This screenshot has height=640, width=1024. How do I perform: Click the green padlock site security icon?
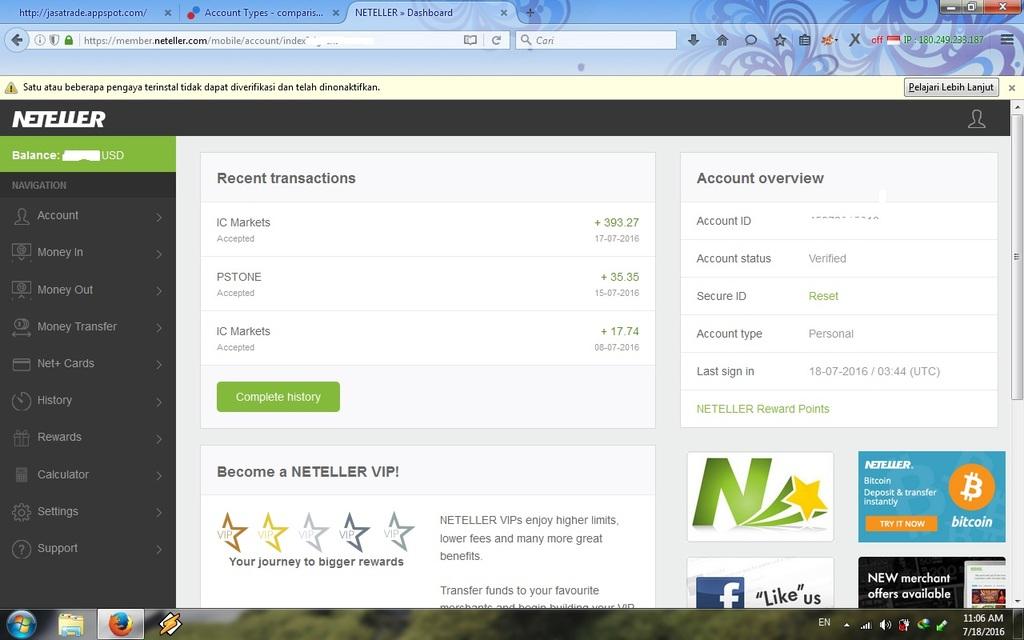click(x=69, y=40)
